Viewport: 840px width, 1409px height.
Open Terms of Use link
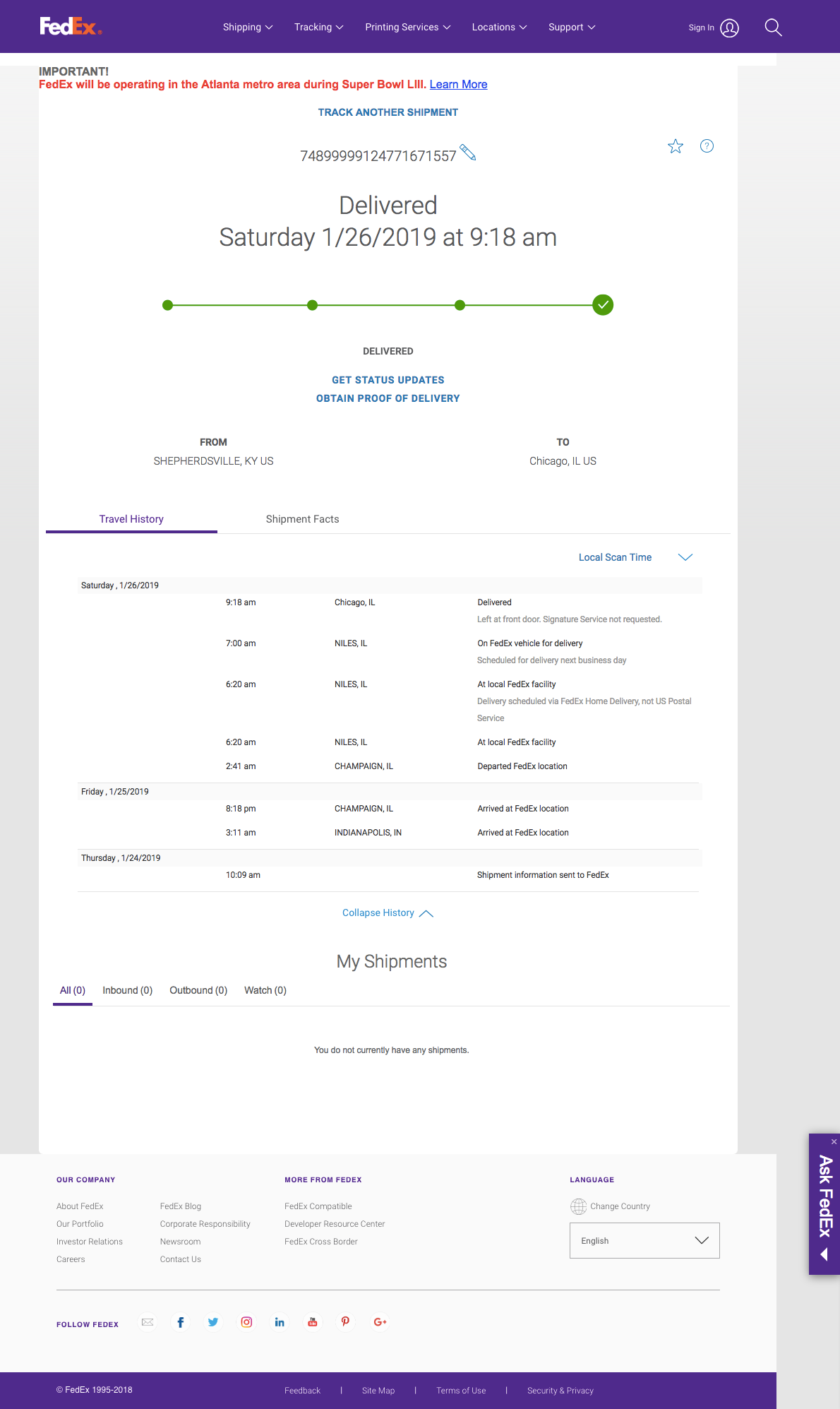461,1391
